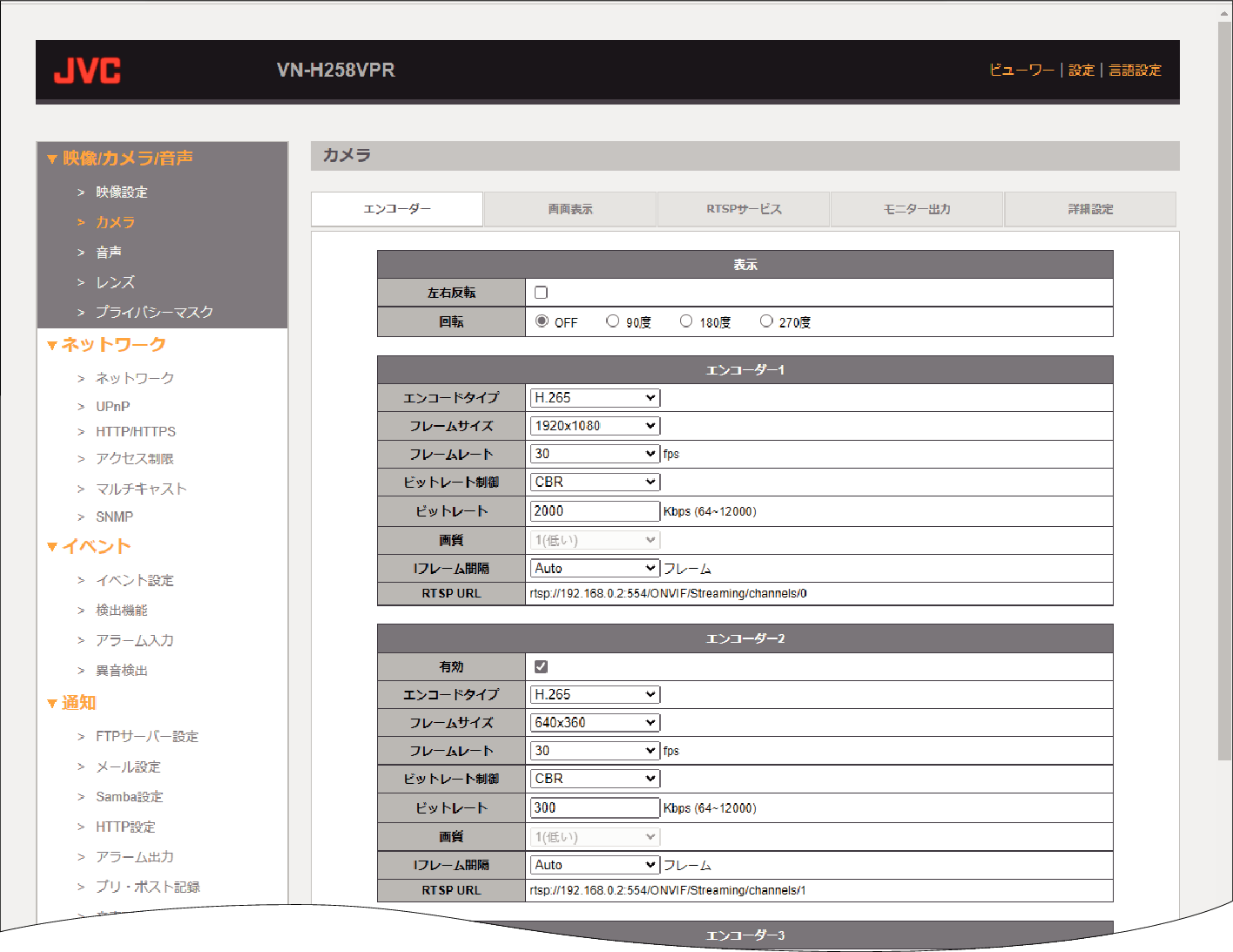Screen dimensions: 1233x952
Task: Collapse the イベント section
Action: (x=89, y=546)
